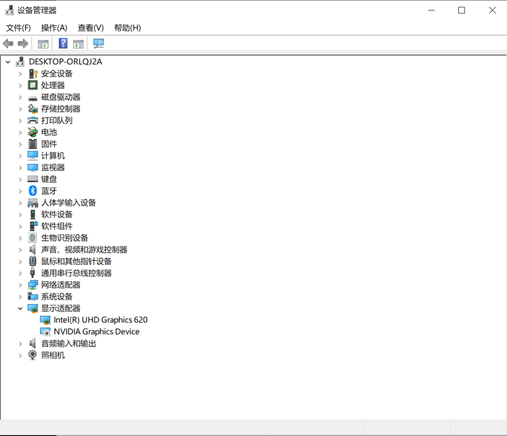Expand the 磁盘驱动器 disk drives node
The height and width of the screenshot is (436, 507).
pyautogui.click(x=20, y=97)
